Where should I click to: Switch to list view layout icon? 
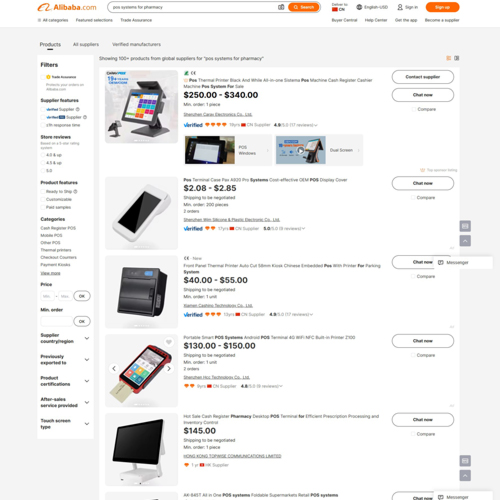tap(449, 58)
